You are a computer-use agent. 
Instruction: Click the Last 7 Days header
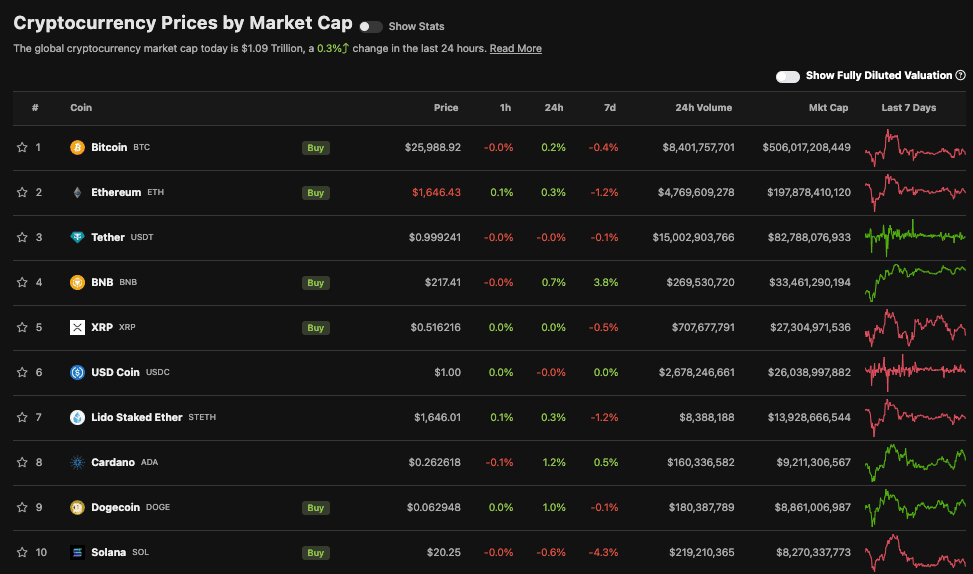908,107
